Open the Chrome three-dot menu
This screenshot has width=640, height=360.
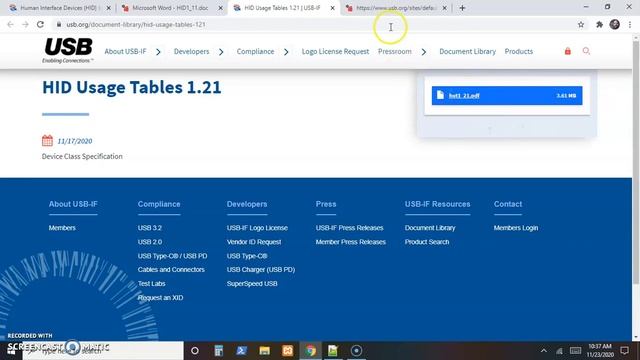[x=630, y=24]
